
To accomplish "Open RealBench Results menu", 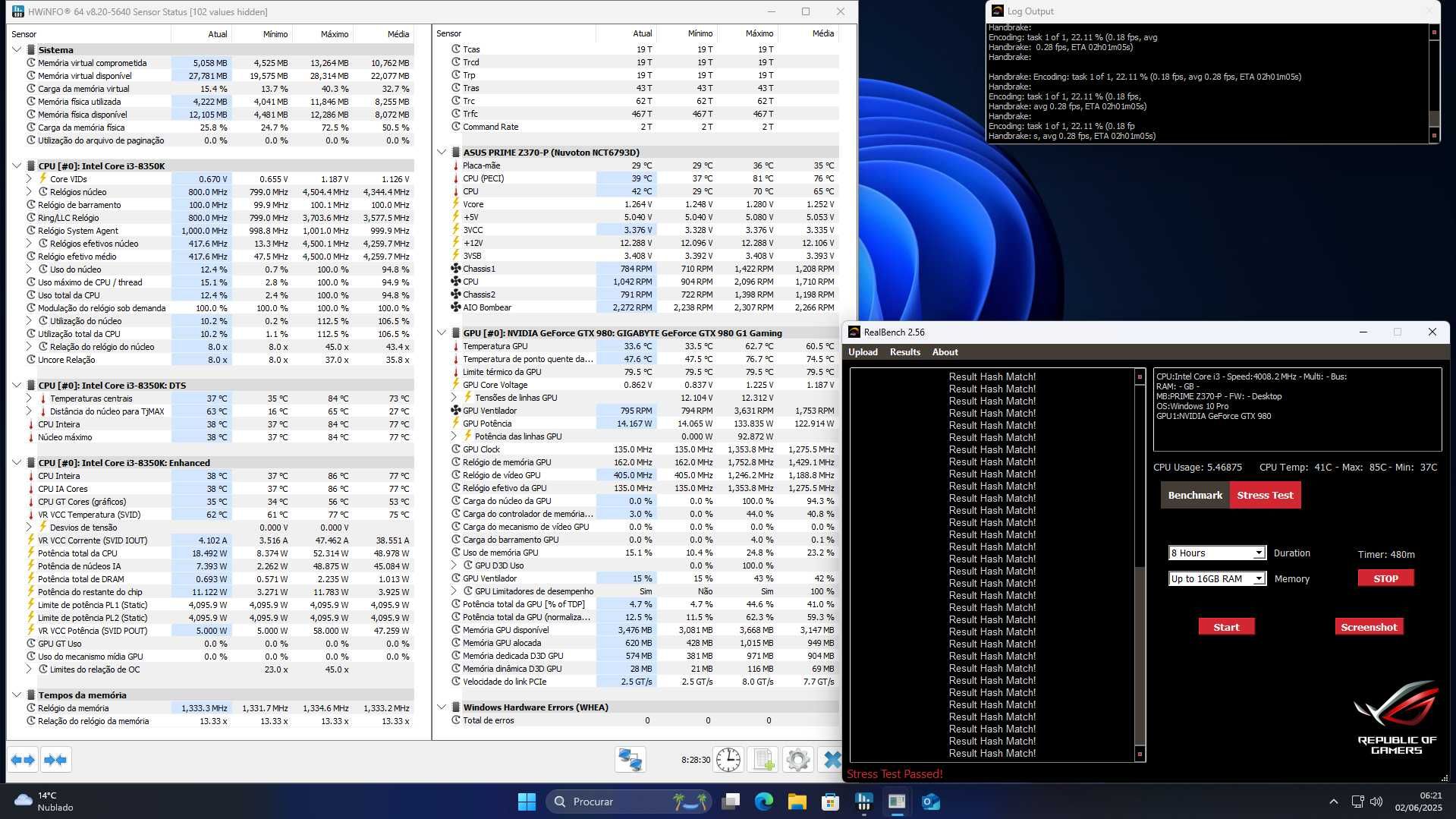I will [904, 352].
